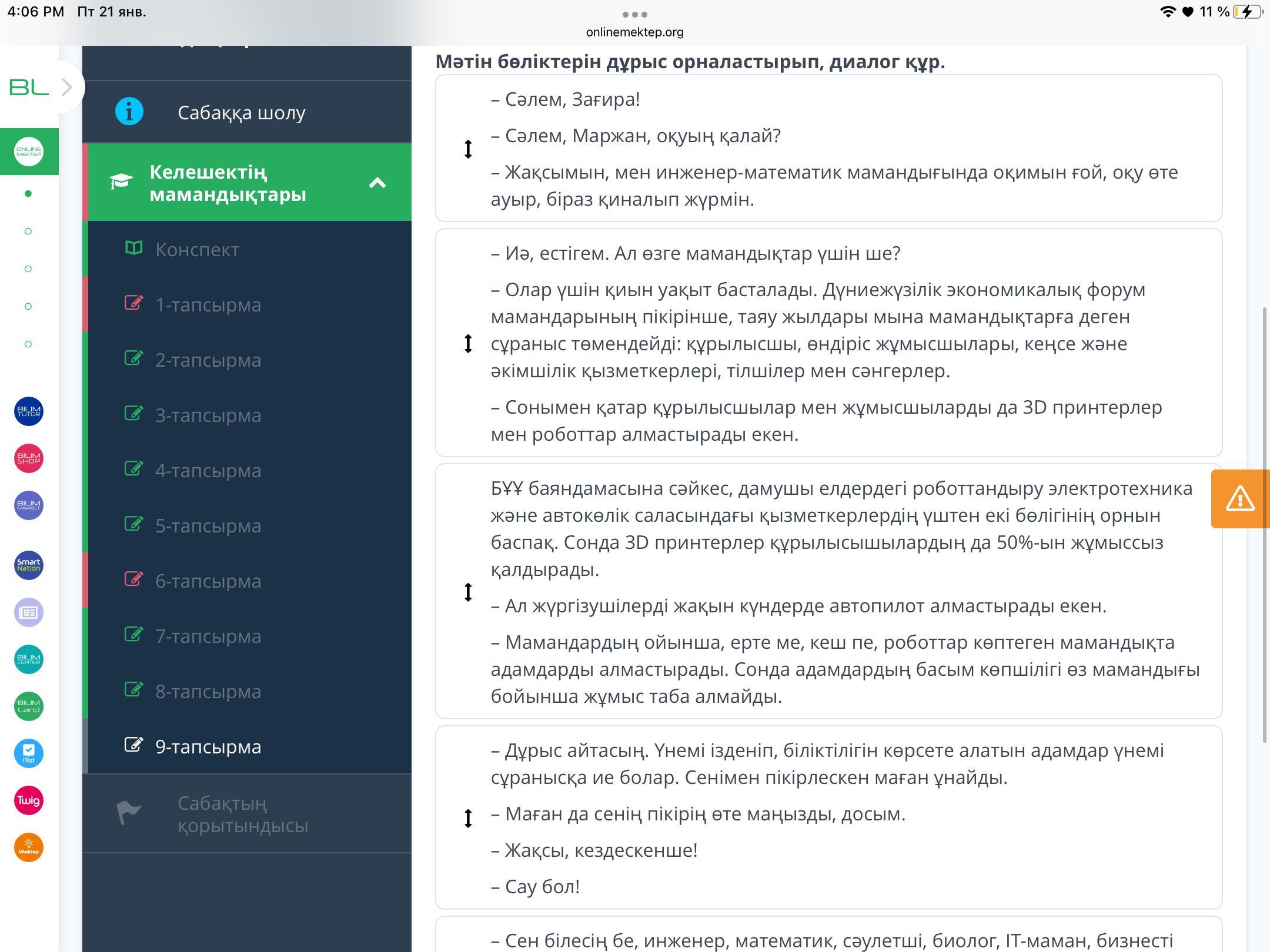
Task: Click the drag handle of the Сәлем, Зағира block
Action: coord(468,149)
